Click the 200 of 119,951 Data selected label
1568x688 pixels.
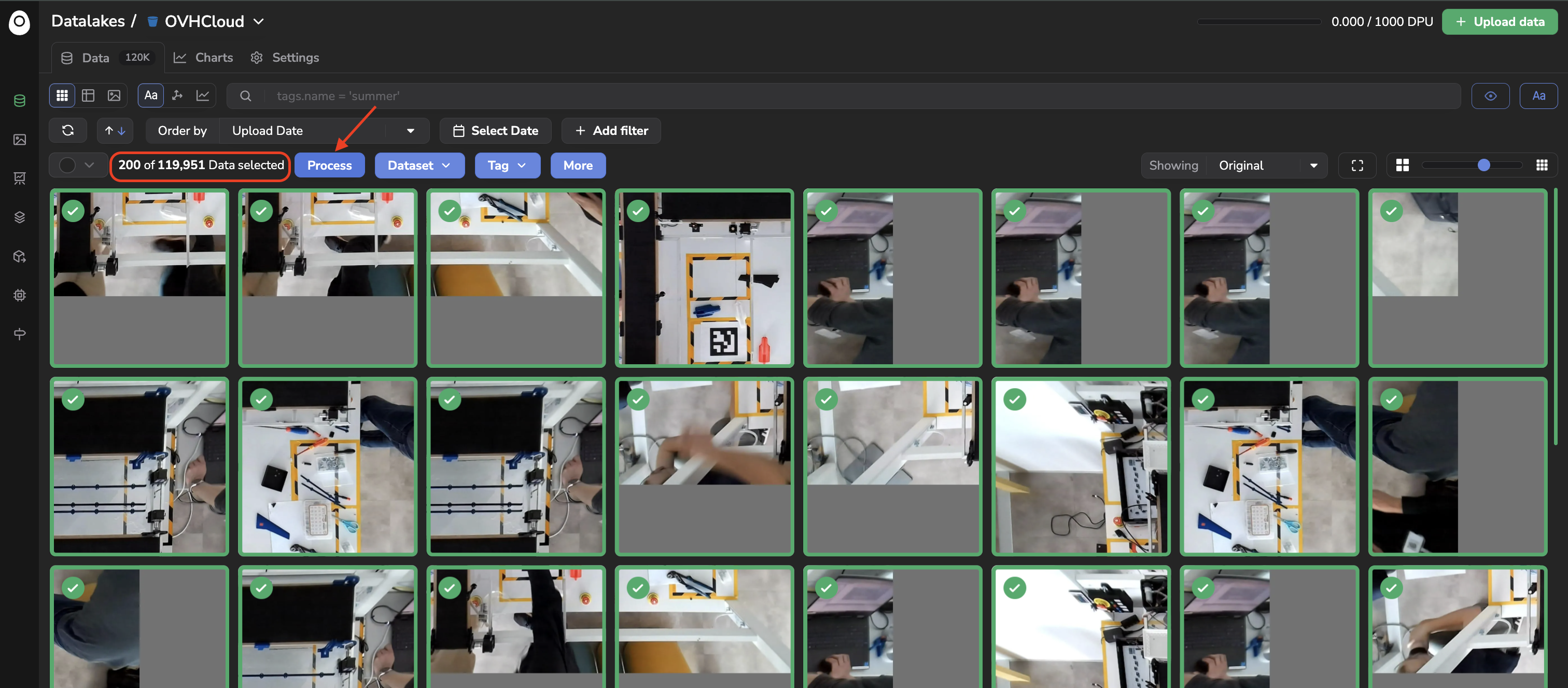[x=201, y=166]
